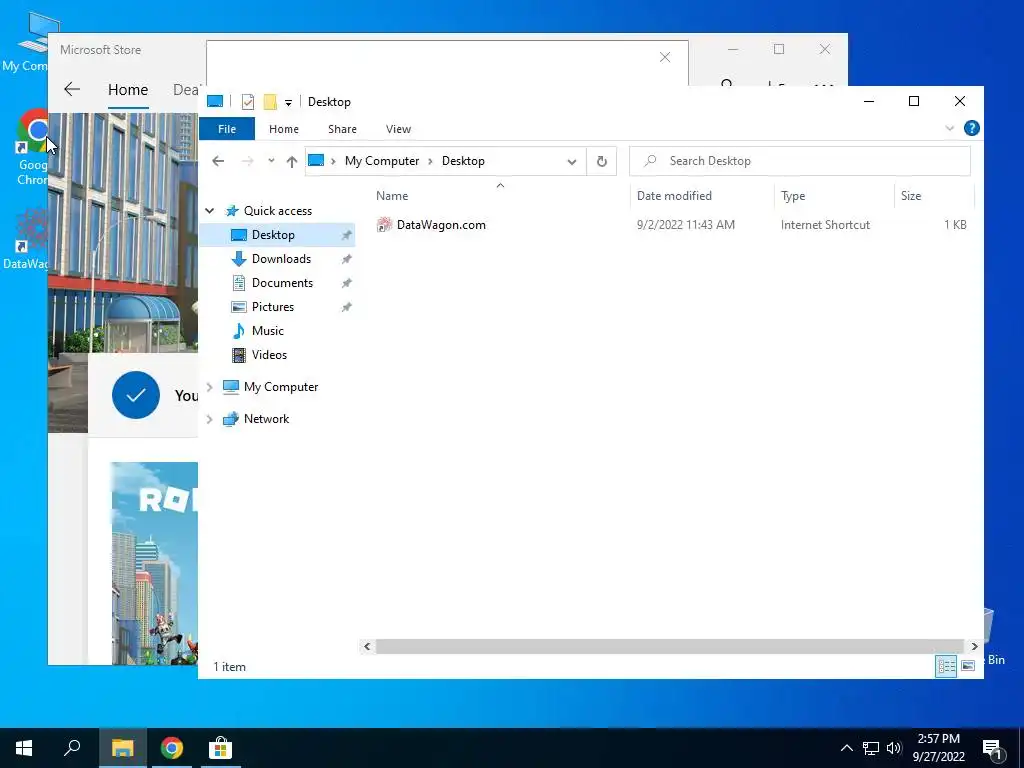The height and width of the screenshot is (768, 1024).
Task: Click the Explorer forward arrow
Action: [248, 161]
